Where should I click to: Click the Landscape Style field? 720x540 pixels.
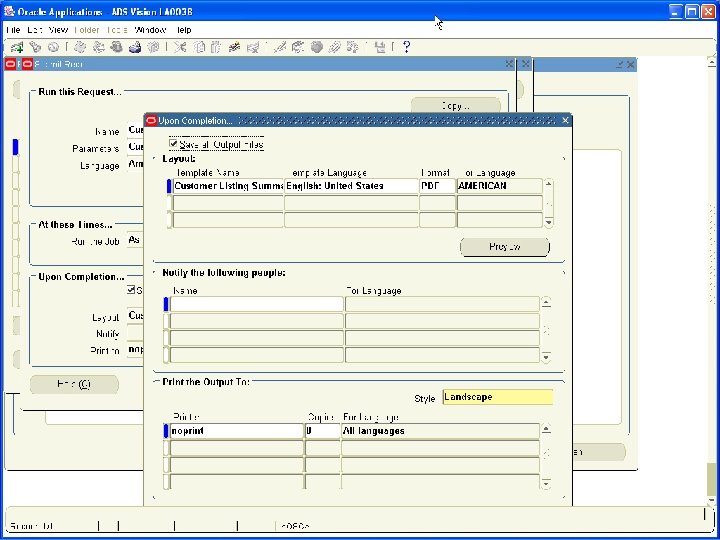click(497, 397)
